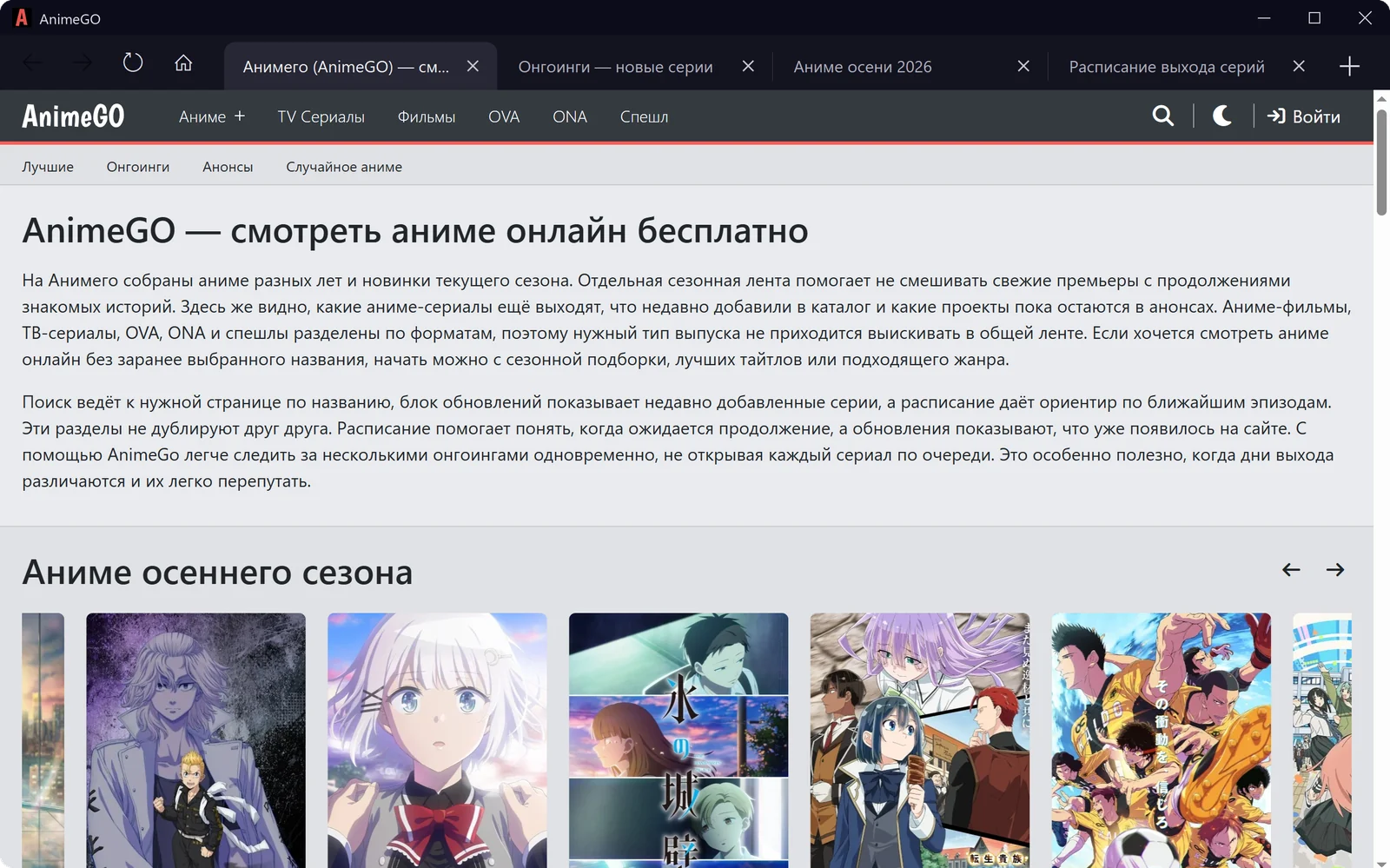Click the browser forward arrow

83,63
